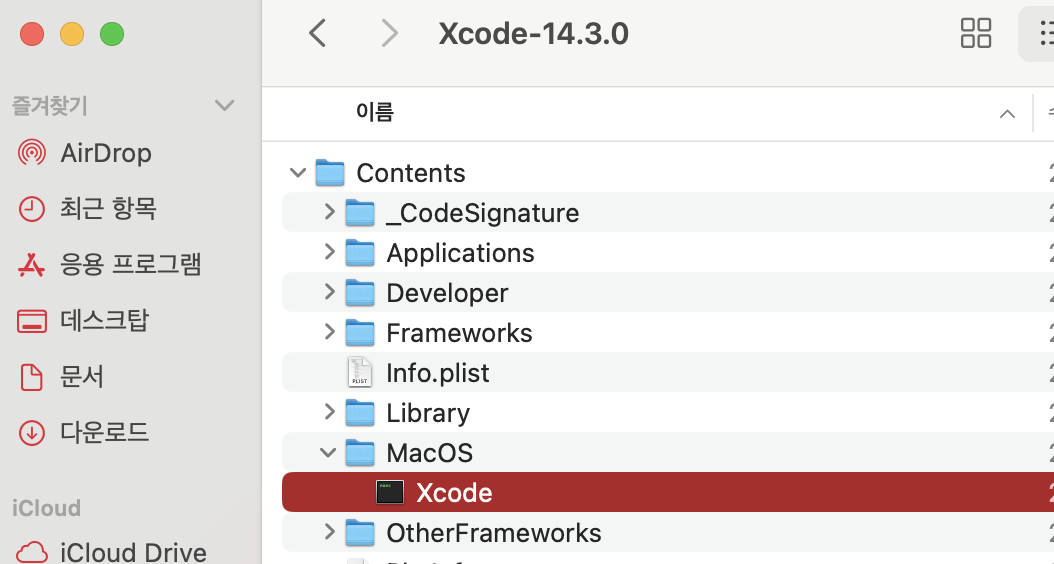Sort by the 이름 column header

tap(374, 112)
